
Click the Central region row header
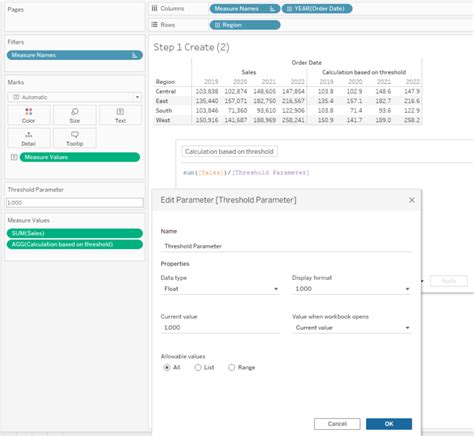pyautogui.click(x=166, y=91)
